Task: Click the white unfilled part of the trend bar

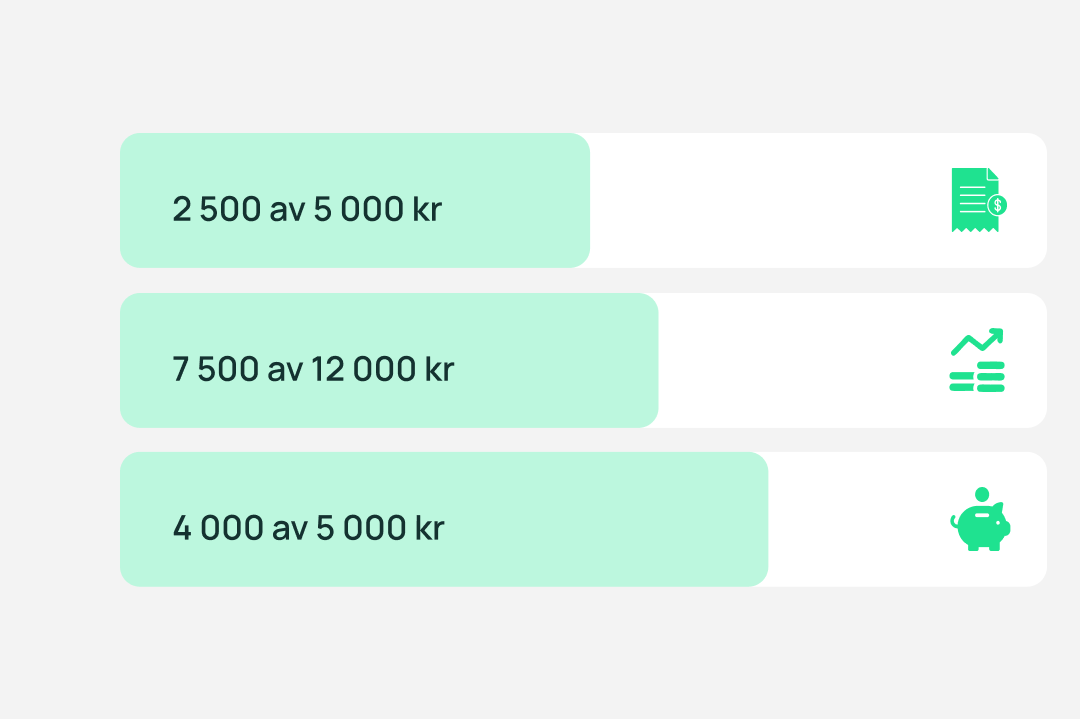Action: (x=800, y=360)
